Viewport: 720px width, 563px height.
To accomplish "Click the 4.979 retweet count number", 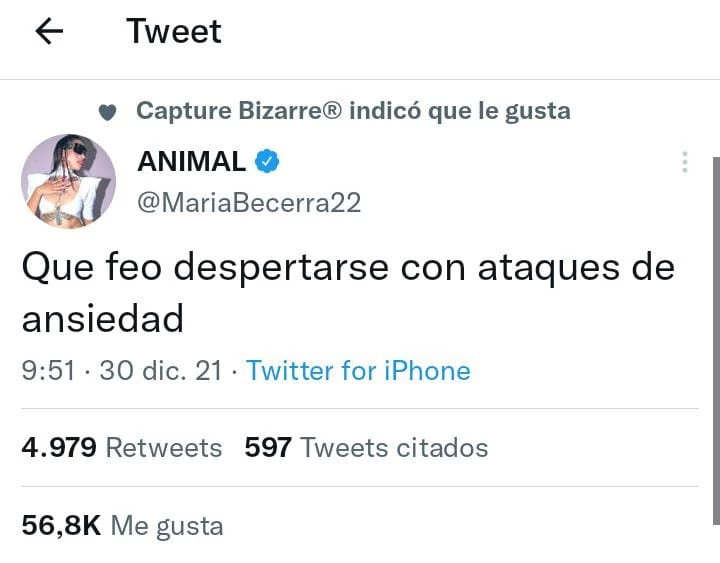I will (59, 447).
